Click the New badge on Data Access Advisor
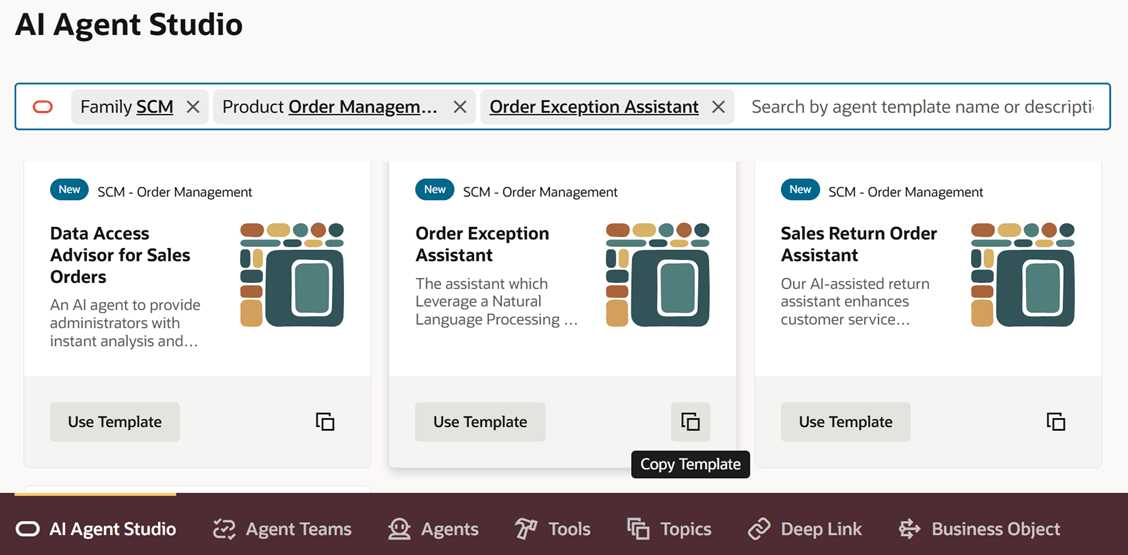 (x=70, y=190)
